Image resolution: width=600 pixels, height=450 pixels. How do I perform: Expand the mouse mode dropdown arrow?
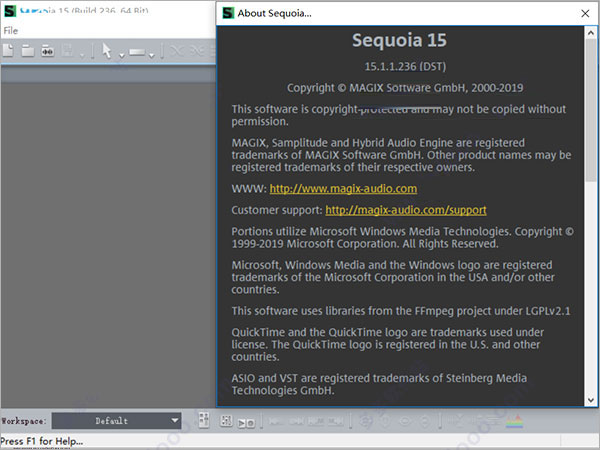click(x=121, y=56)
